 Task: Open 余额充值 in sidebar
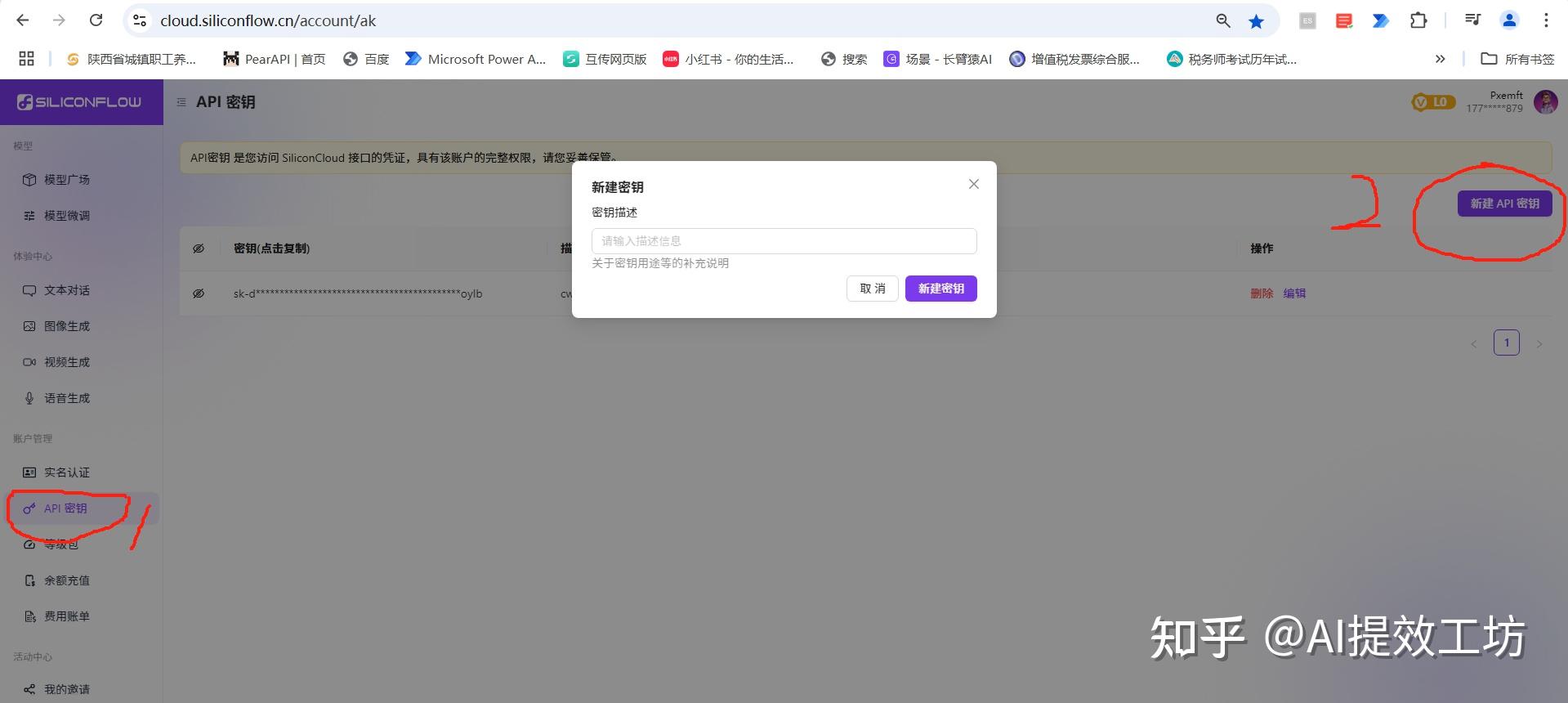coord(67,580)
